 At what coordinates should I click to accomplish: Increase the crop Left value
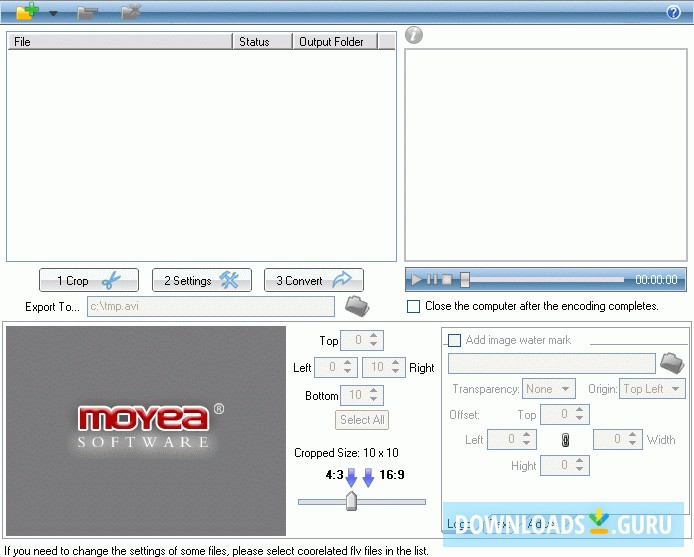coord(347,363)
